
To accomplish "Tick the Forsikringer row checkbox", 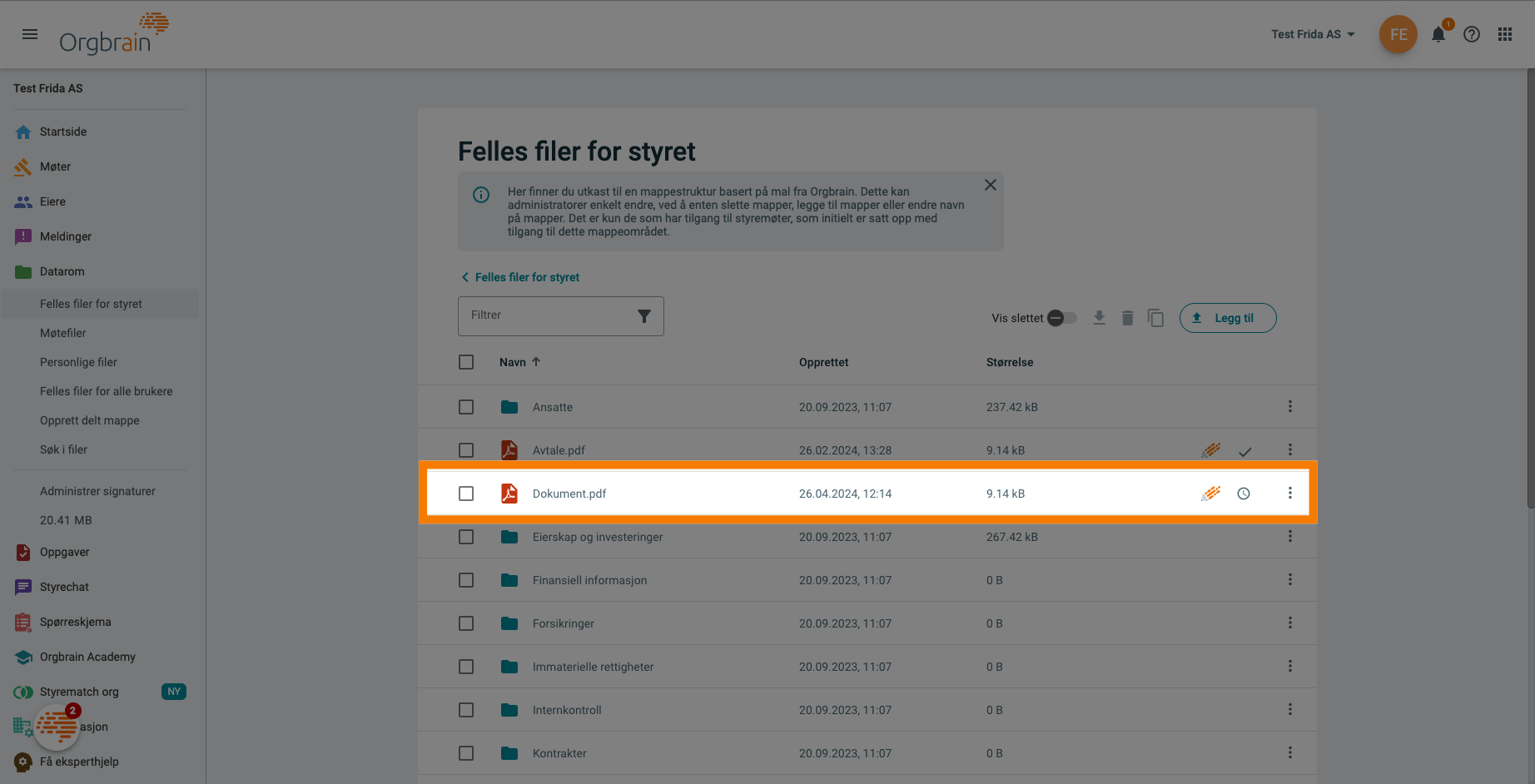I will pos(466,623).
